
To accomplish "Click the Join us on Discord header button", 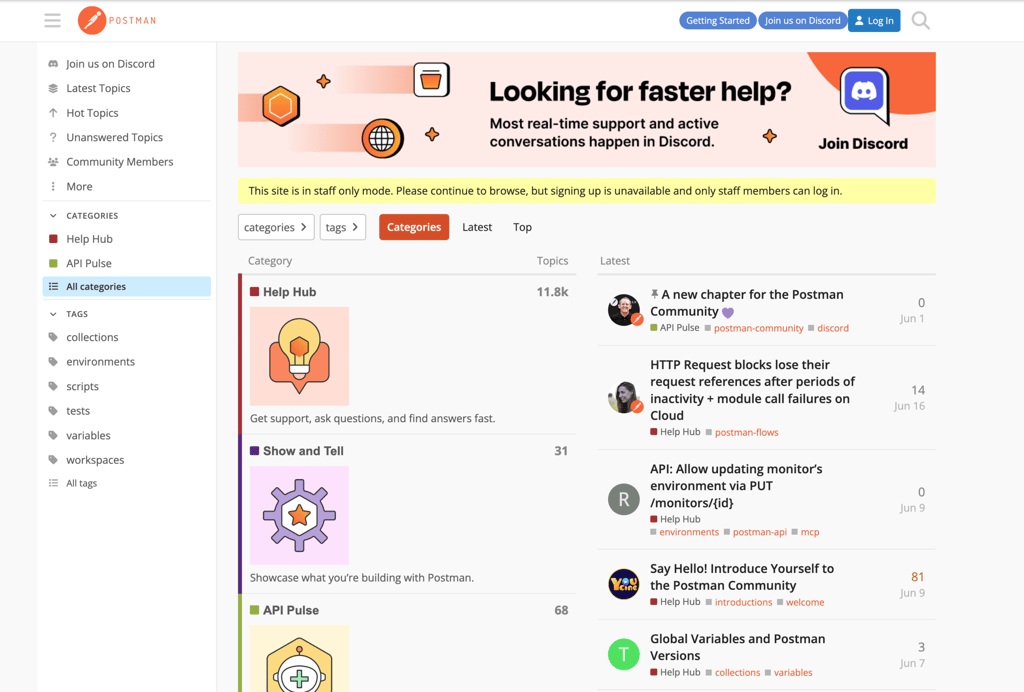I will (x=803, y=21).
